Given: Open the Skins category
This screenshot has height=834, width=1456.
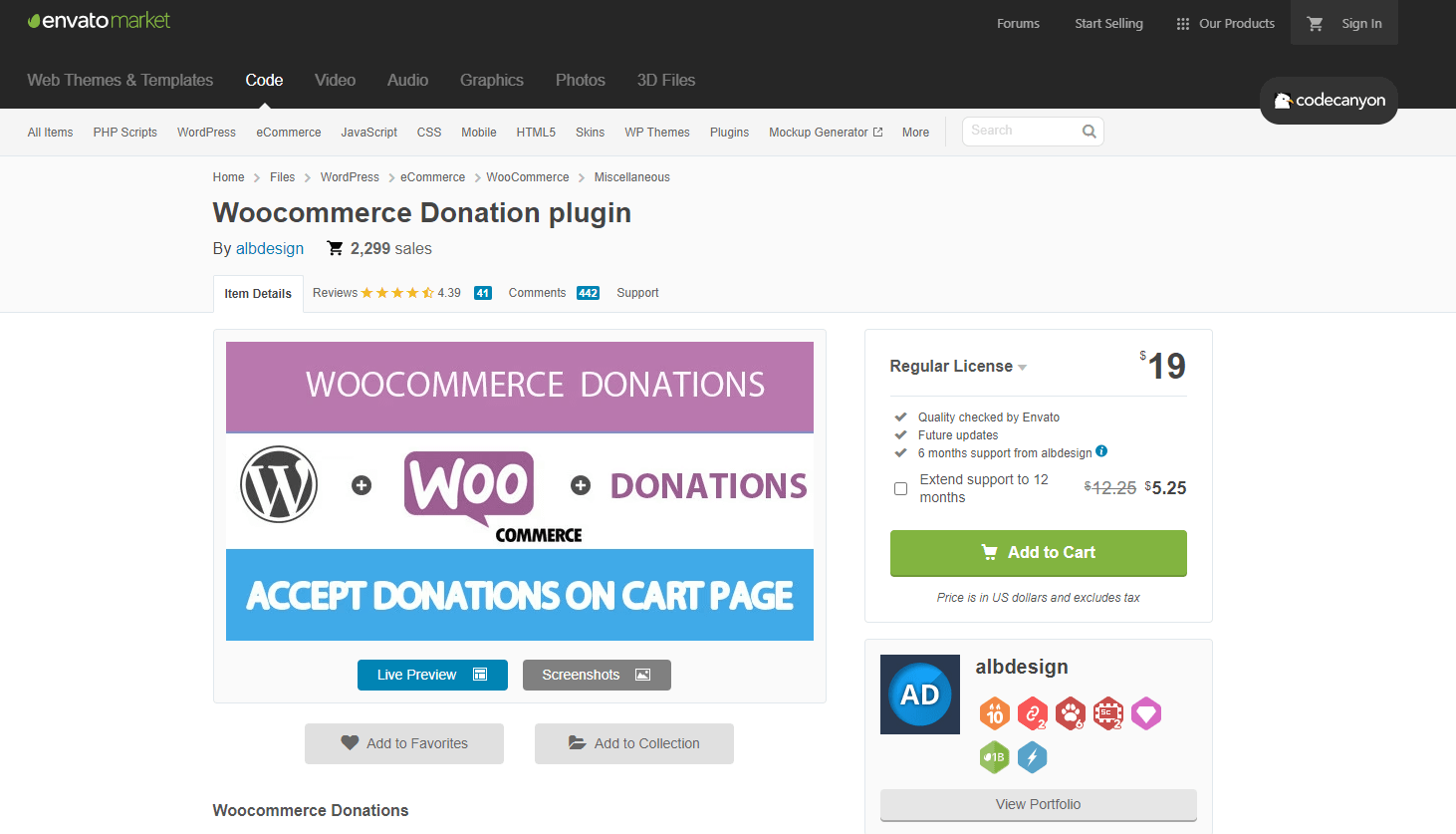Looking at the screenshot, I should click(590, 133).
